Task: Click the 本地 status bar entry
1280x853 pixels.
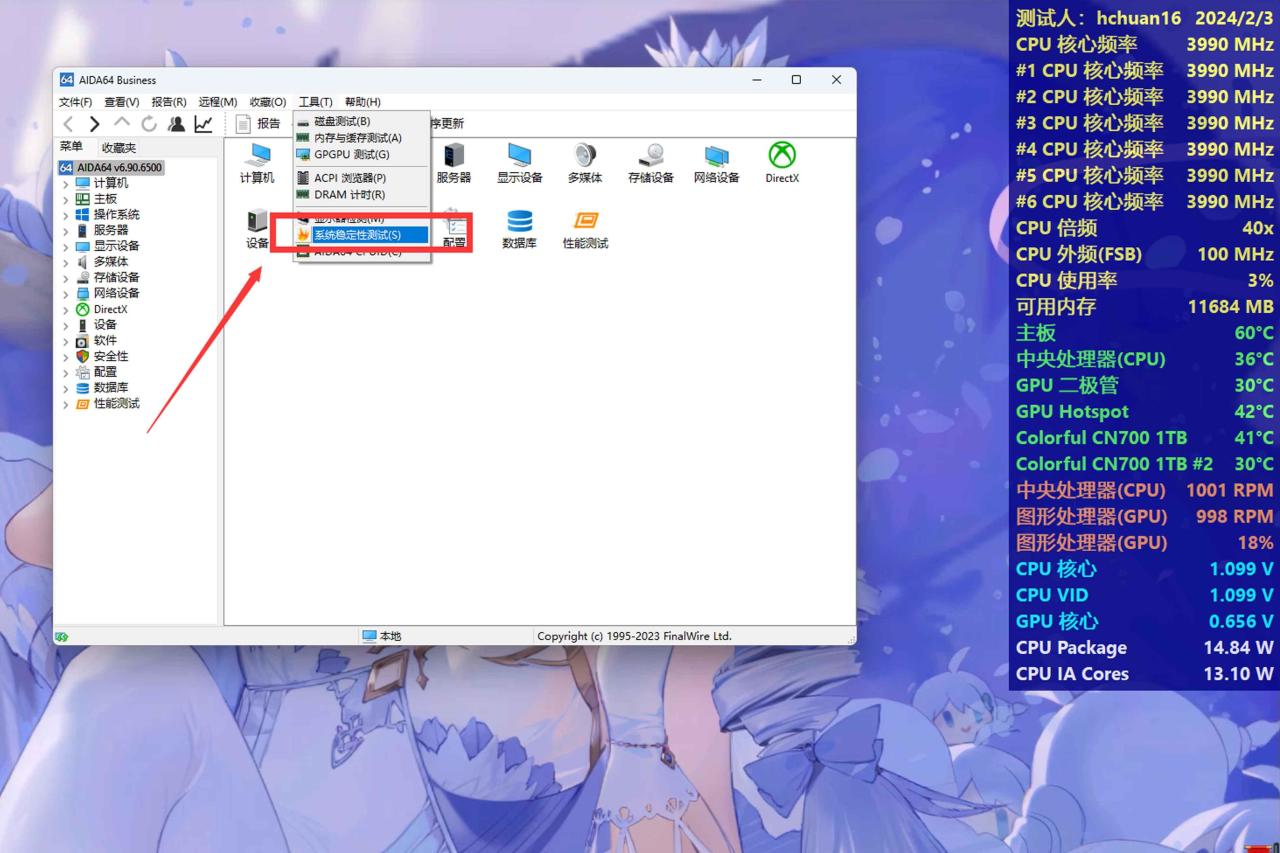Action: click(x=382, y=636)
